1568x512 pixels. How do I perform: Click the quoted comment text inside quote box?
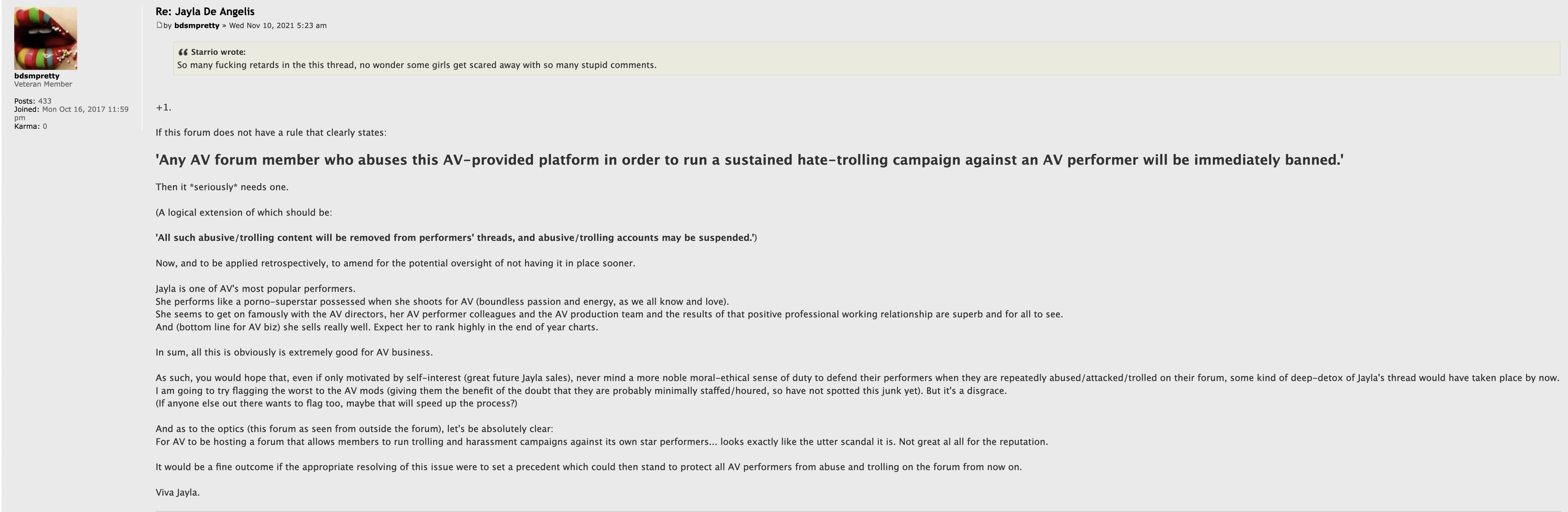416,65
